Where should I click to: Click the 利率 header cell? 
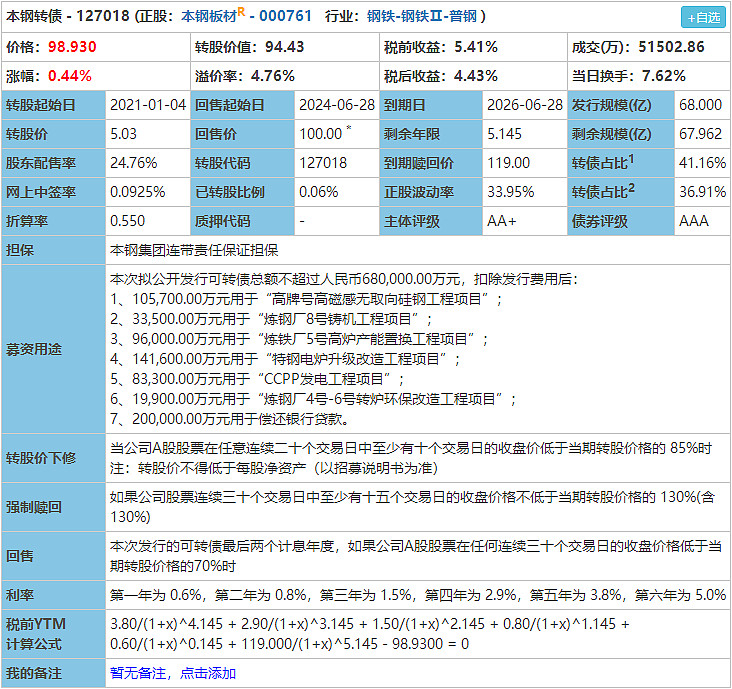(x=53, y=595)
